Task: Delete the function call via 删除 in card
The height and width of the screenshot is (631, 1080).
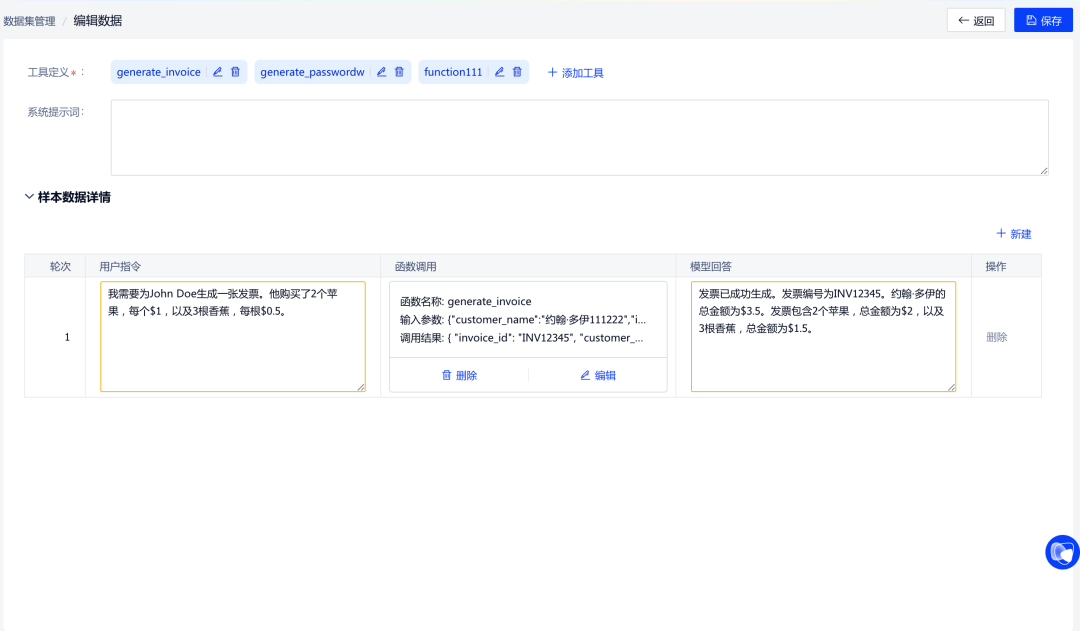Action: [459, 376]
